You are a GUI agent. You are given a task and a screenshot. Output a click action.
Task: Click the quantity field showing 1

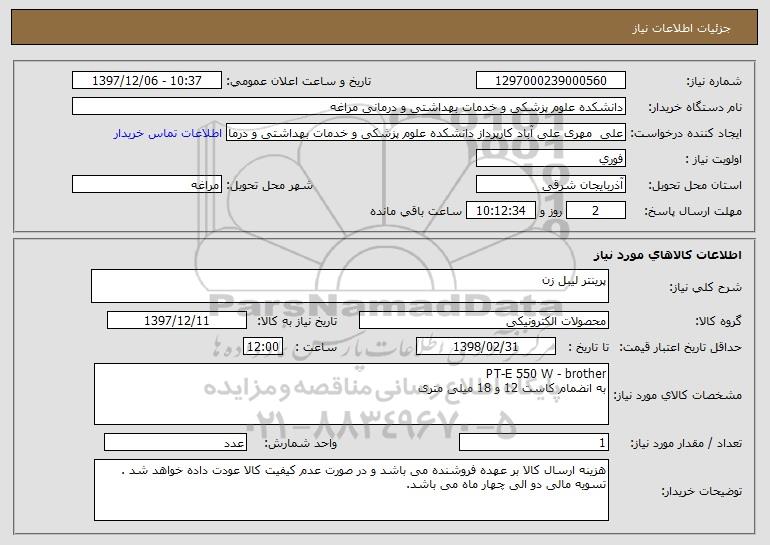click(x=534, y=442)
